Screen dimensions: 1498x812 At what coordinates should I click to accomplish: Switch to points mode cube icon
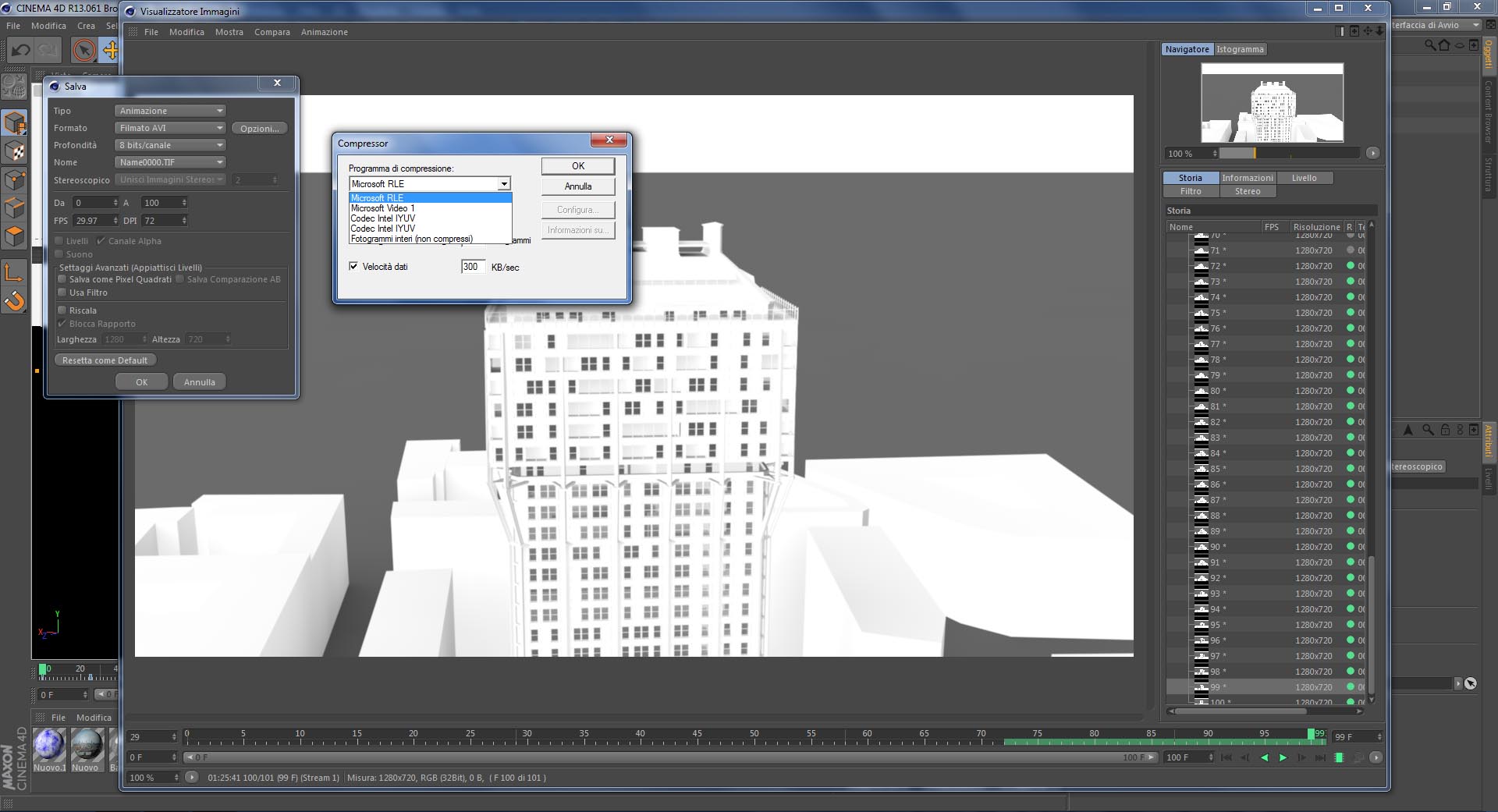pos(15,180)
